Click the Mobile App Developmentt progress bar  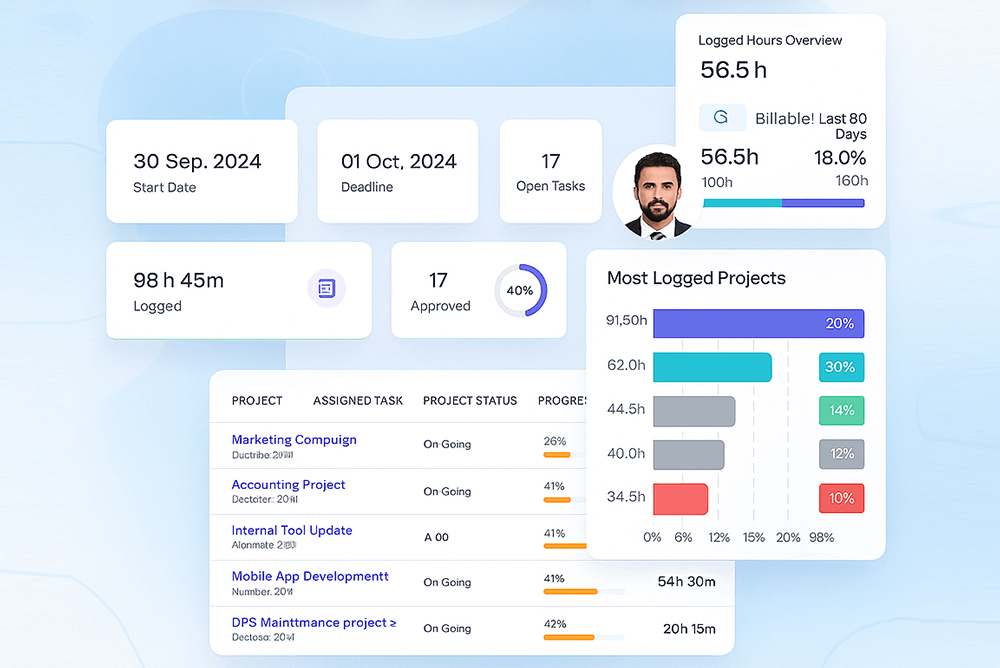[584, 591]
